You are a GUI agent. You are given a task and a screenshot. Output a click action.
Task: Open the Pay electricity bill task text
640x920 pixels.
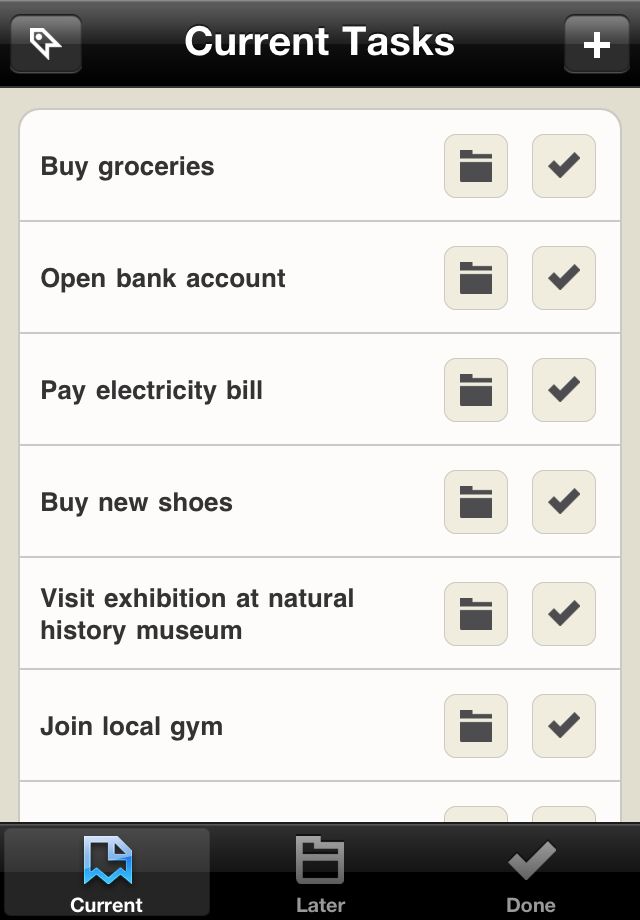pyautogui.click(x=151, y=391)
